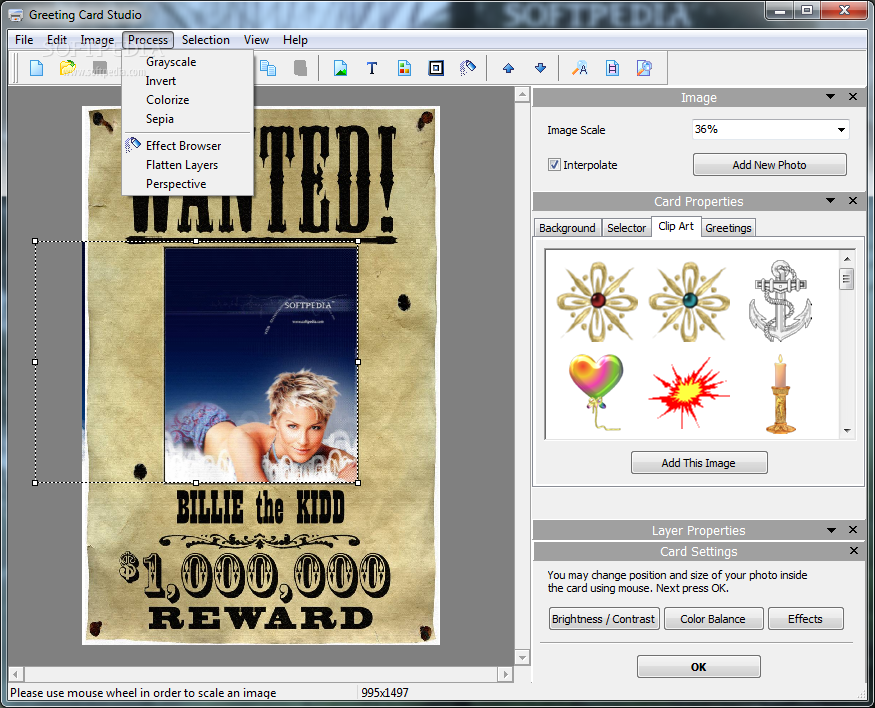Move layer up with blue up arrow
Screen dimensions: 875x708
coord(508,68)
